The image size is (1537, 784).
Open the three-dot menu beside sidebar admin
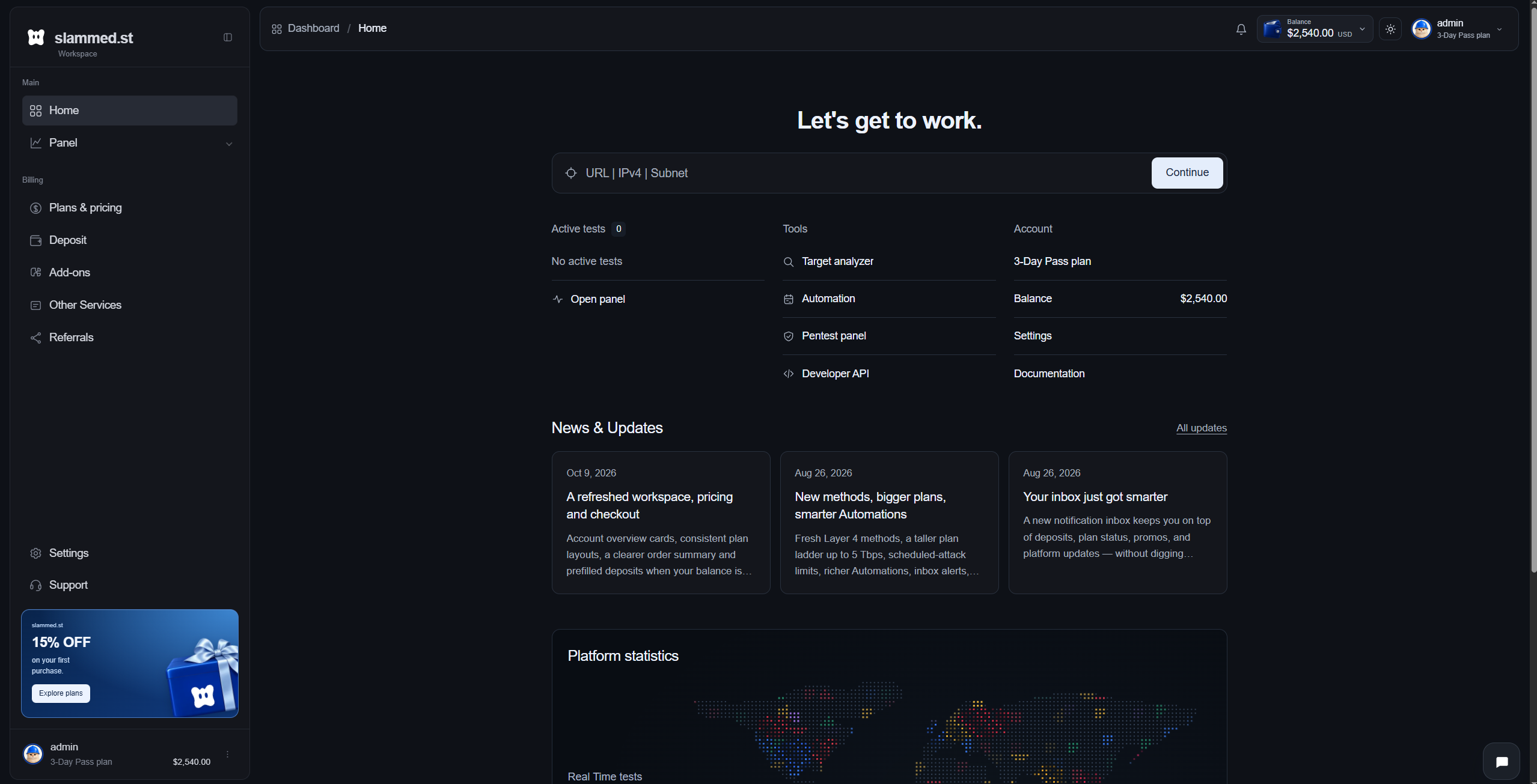point(227,755)
